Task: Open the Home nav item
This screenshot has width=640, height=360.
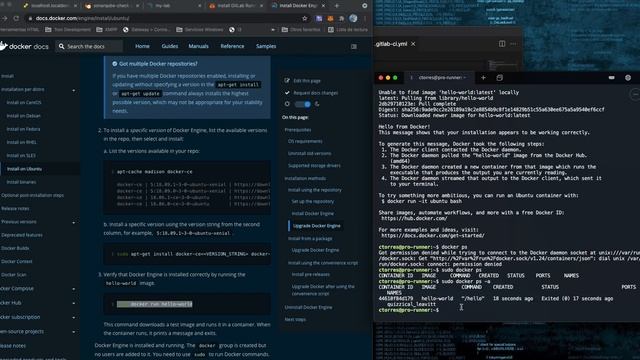Action: coord(142,46)
